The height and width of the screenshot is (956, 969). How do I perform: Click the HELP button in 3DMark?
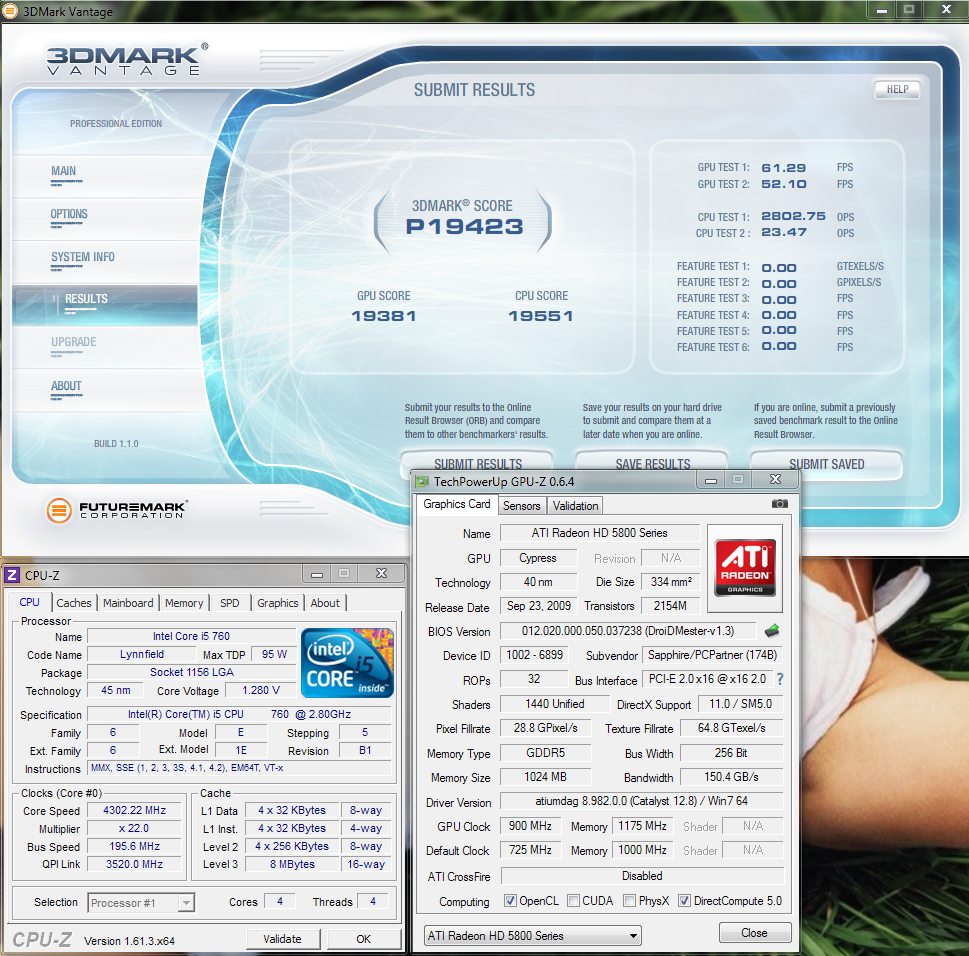coord(897,90)
